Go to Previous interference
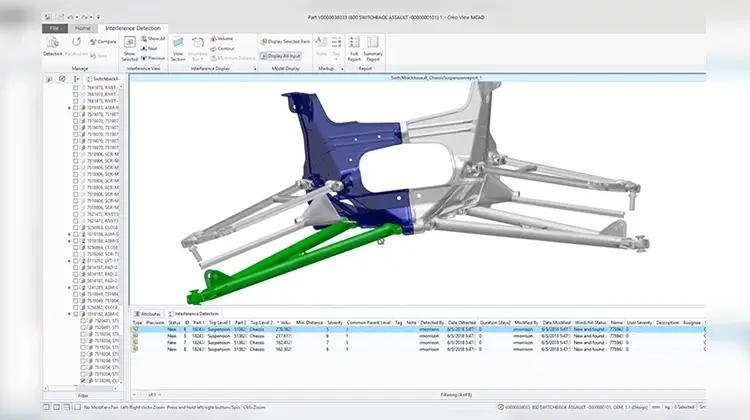The height and width of the screenshot is (420, 750). pyautogui.click(x=153, y=58)
